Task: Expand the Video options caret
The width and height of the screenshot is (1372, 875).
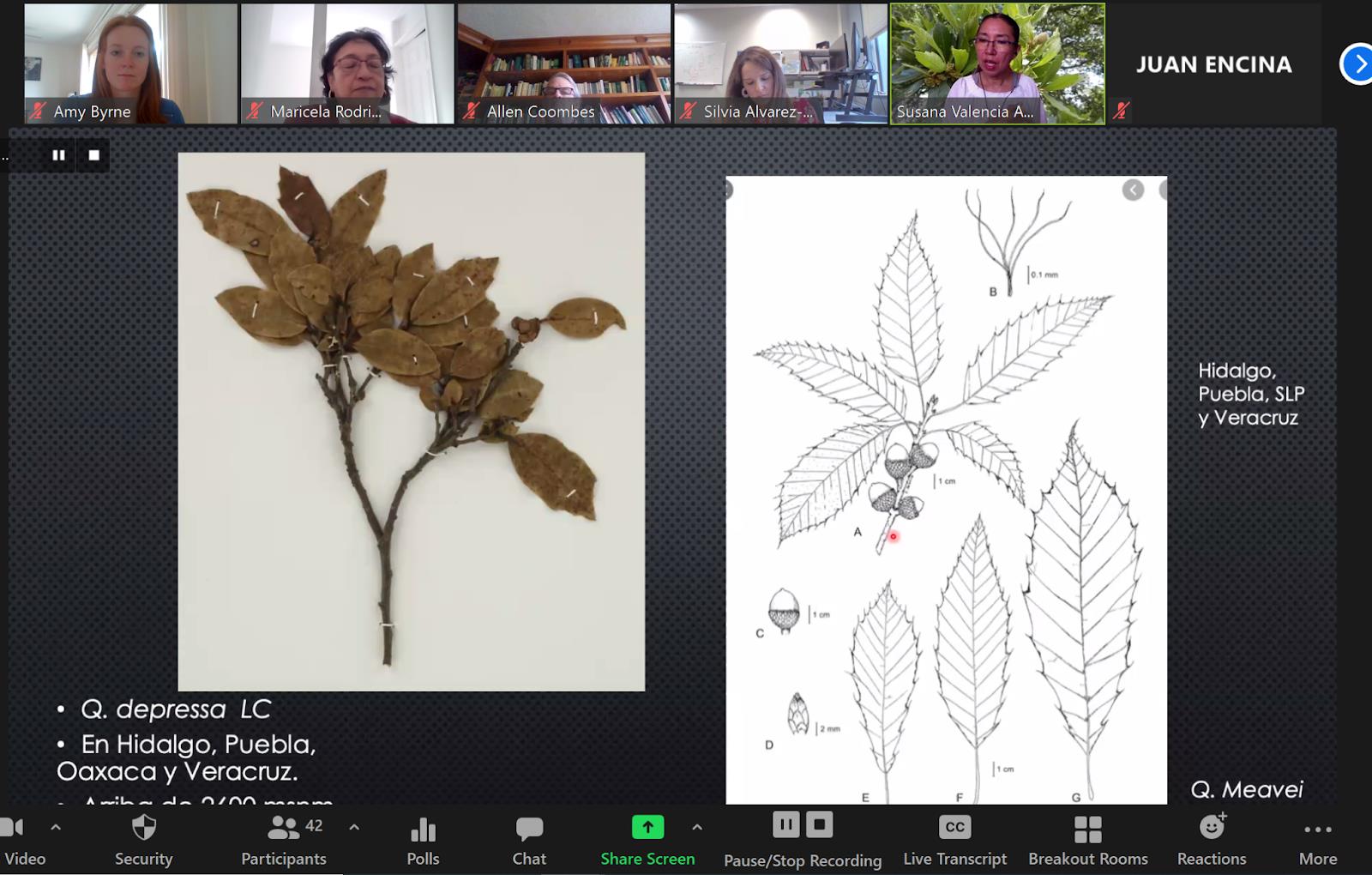Action: click(56, 828)
